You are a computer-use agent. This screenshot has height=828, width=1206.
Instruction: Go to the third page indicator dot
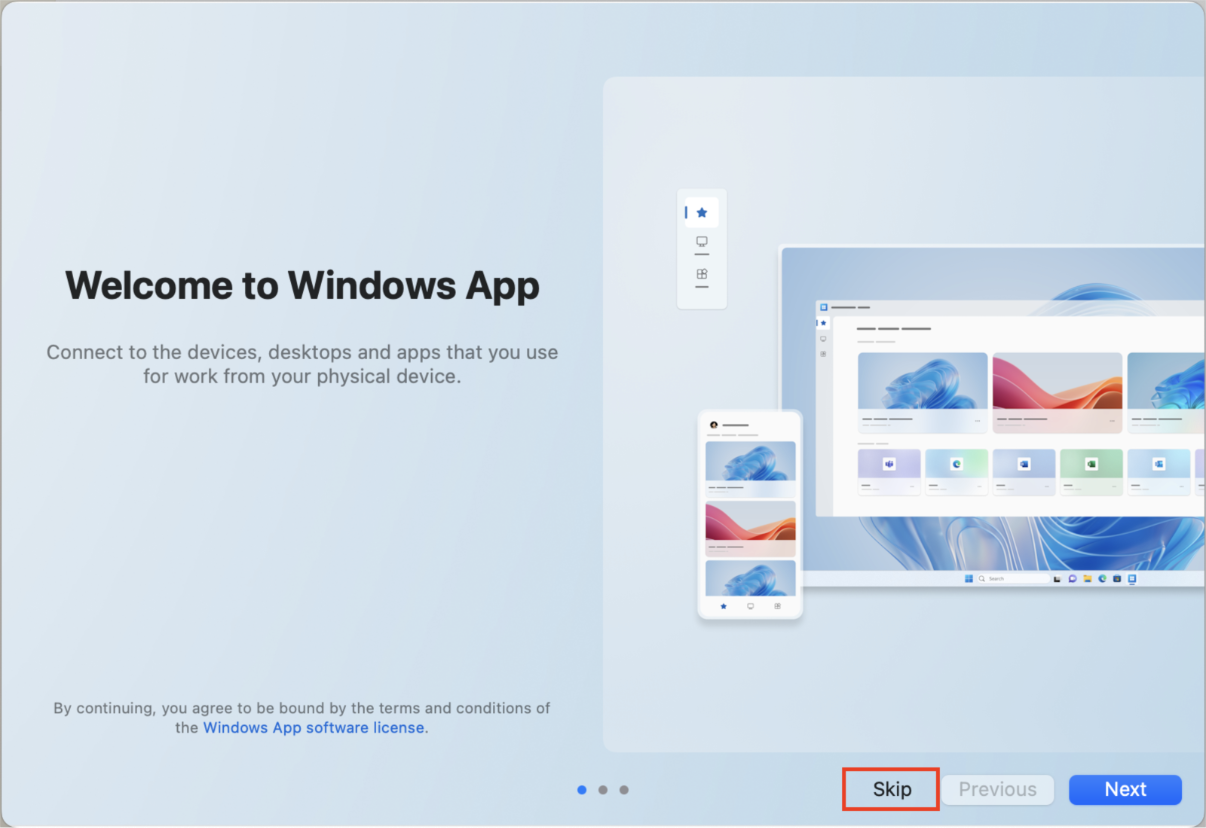(x=624, y=790)
